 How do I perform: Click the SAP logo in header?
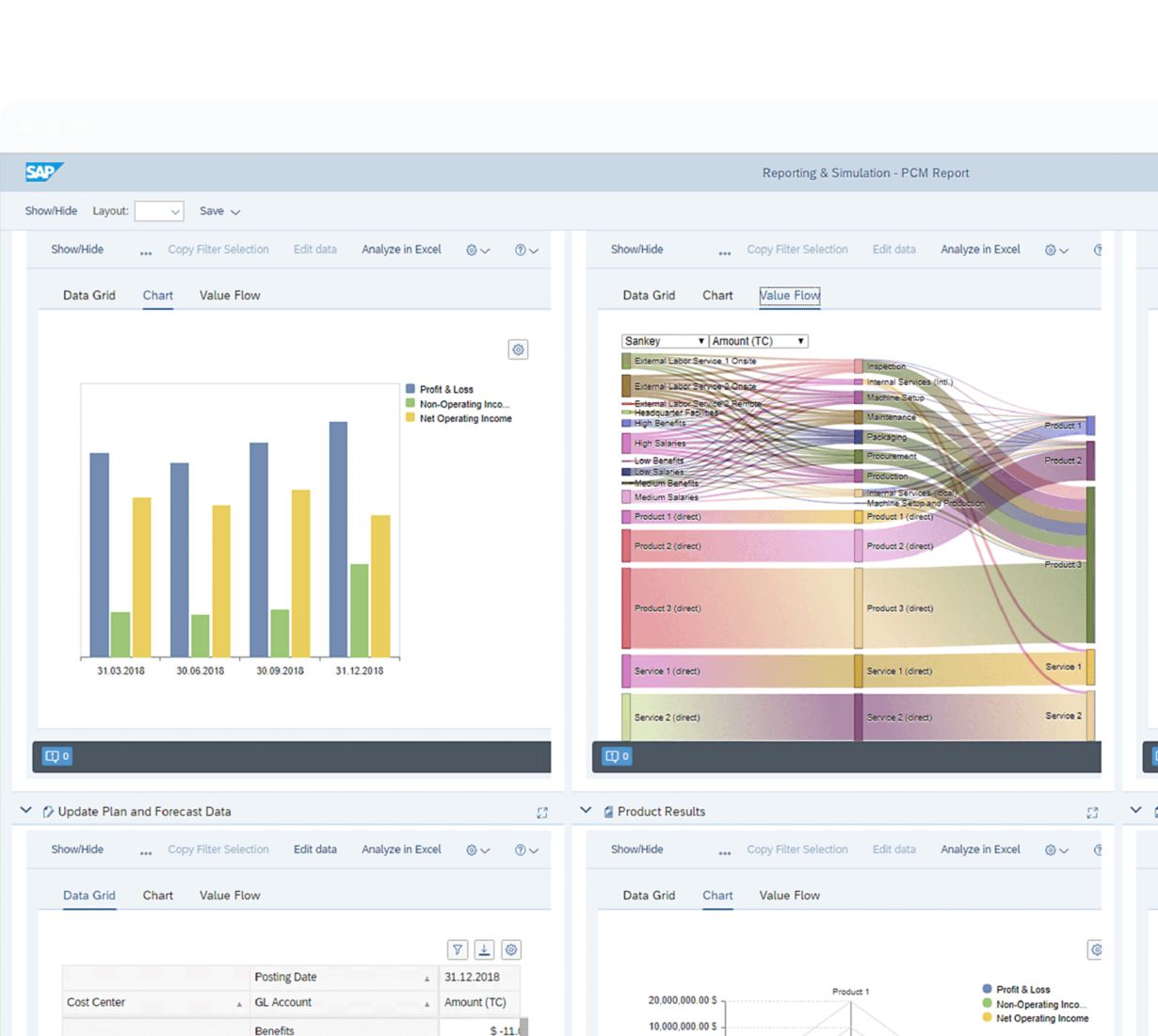click(x=43, y=172)
